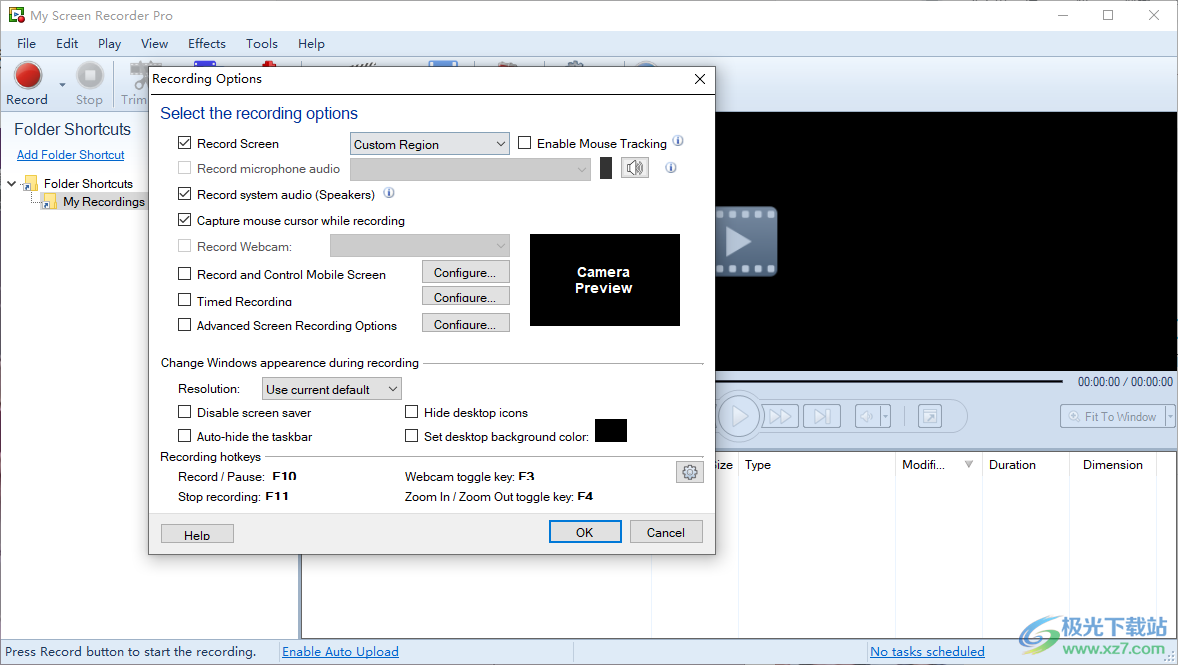The width and height of the screenshot is (1178, 665).
Task: Open the Effects menu
Action: 206,43
